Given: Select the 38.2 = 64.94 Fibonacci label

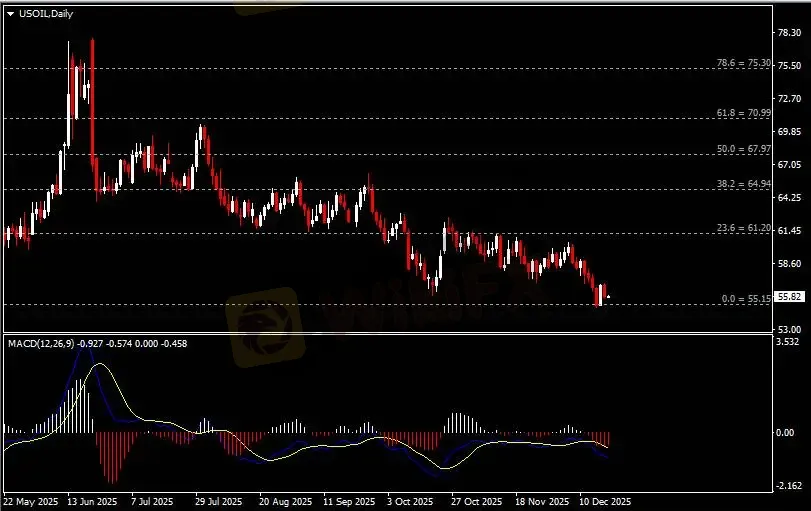Looking at the screenshot, I should point(743,184).
